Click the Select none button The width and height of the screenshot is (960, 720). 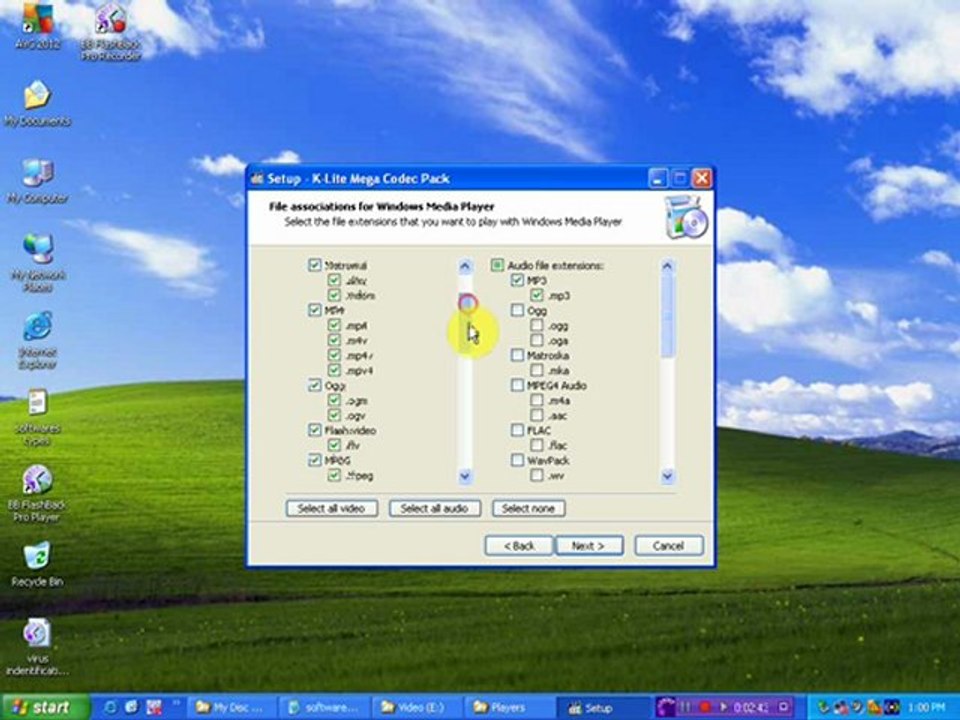tap(528, 508)
